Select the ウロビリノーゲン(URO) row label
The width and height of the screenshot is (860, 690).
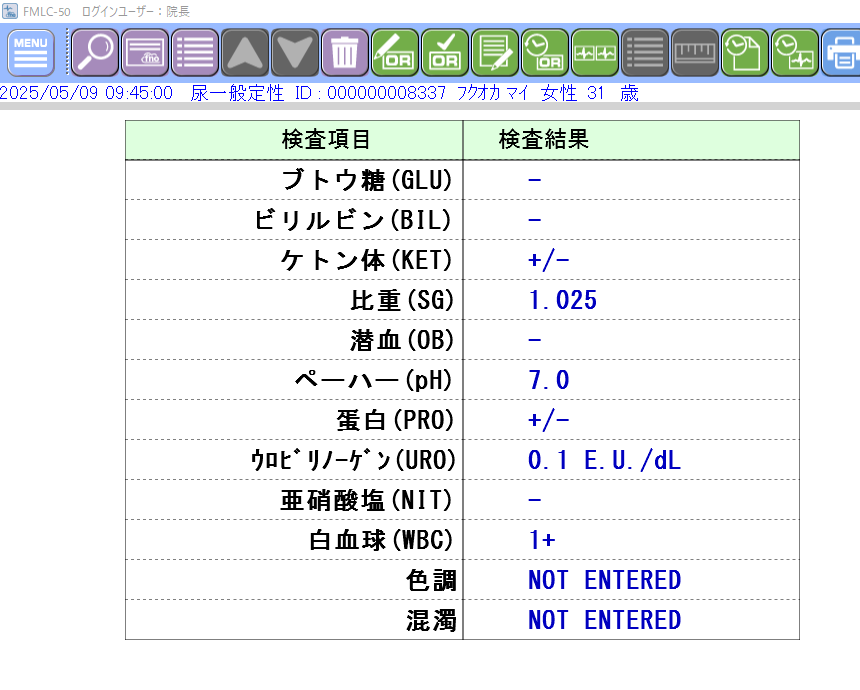(353, 460)
